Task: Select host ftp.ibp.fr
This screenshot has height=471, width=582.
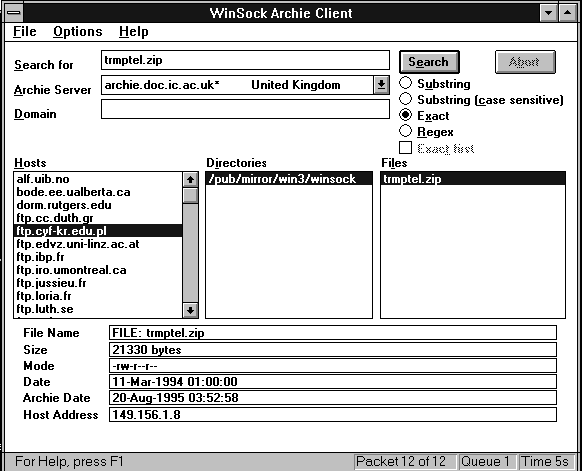Action: click(98, 257)
